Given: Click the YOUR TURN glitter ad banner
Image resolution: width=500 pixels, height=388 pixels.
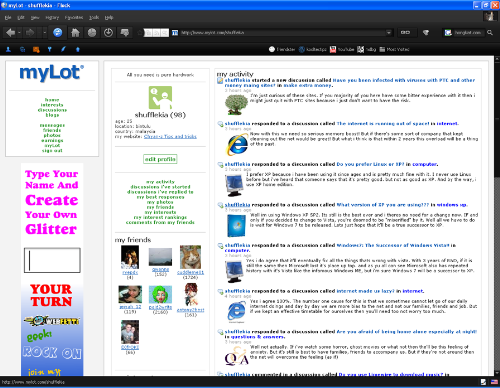Looking at the screenshot, I should point(52,295).
